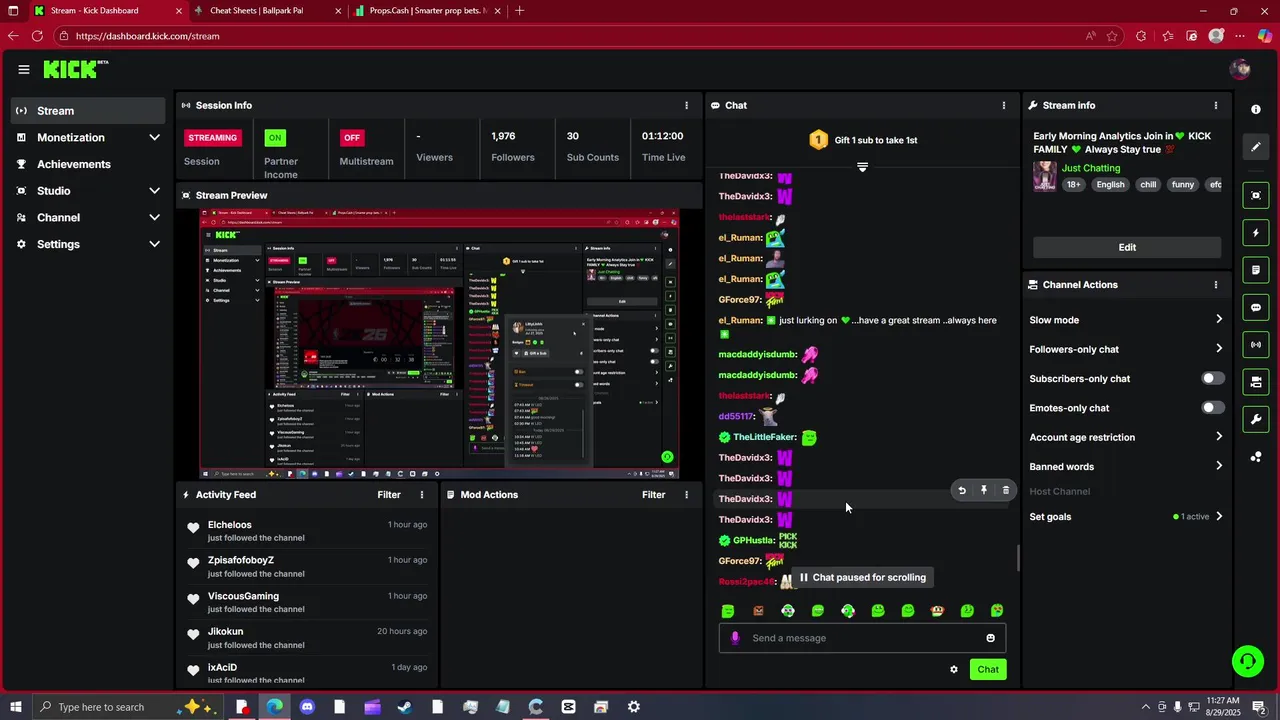1280x720 pixels.
Task: Open the emoji picker in message box
Action: [x=991, y=638]
